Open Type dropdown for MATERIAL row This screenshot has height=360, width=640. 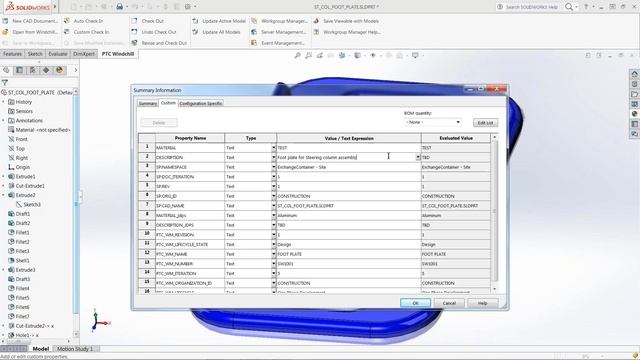point(273,148)
